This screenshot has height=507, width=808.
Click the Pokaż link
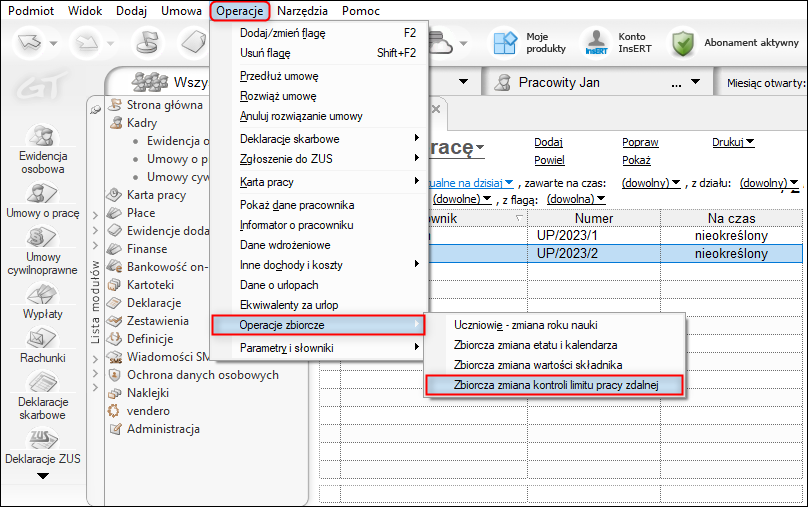636,160
